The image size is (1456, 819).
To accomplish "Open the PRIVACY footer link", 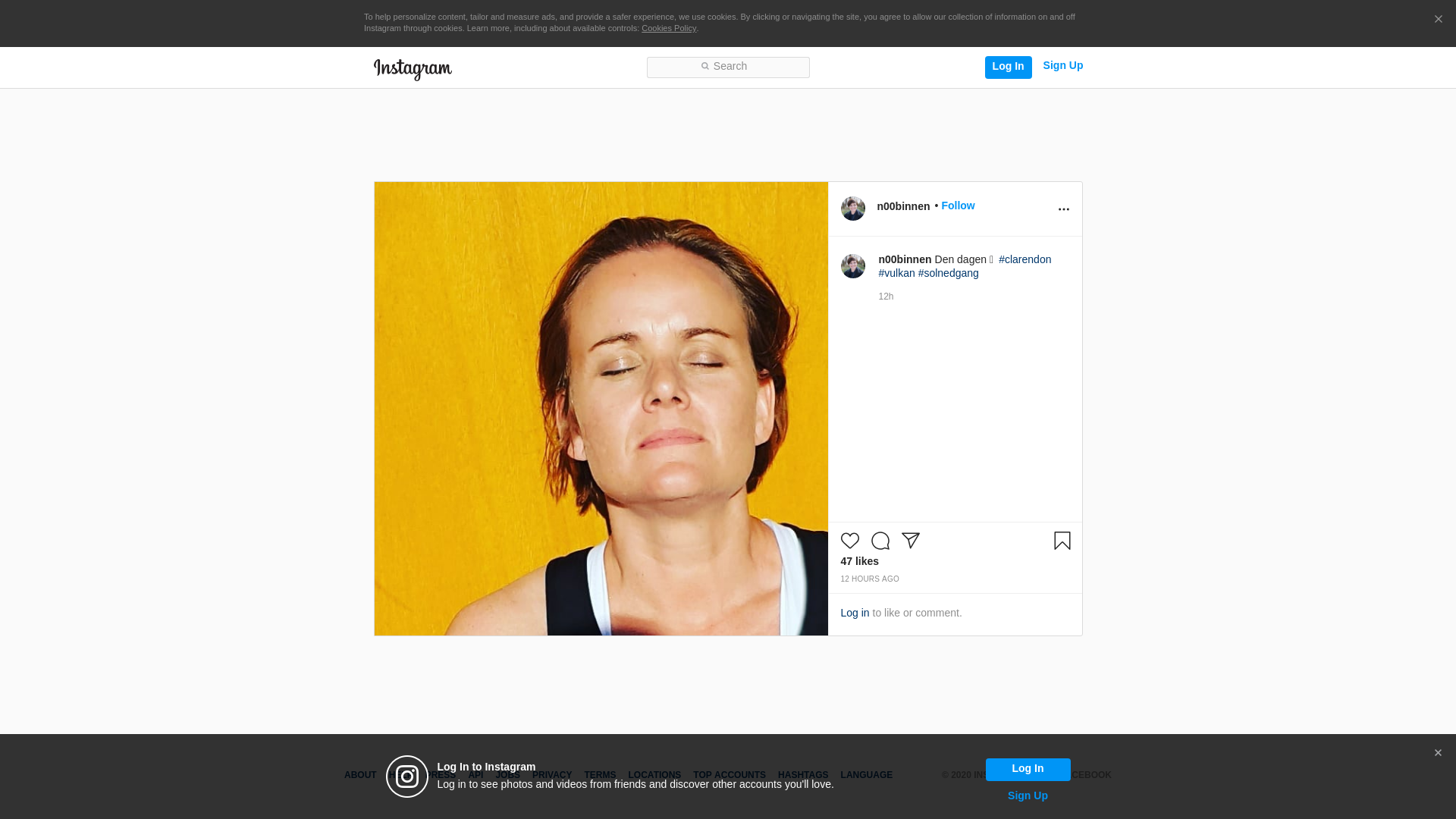I will click(552, 775).
